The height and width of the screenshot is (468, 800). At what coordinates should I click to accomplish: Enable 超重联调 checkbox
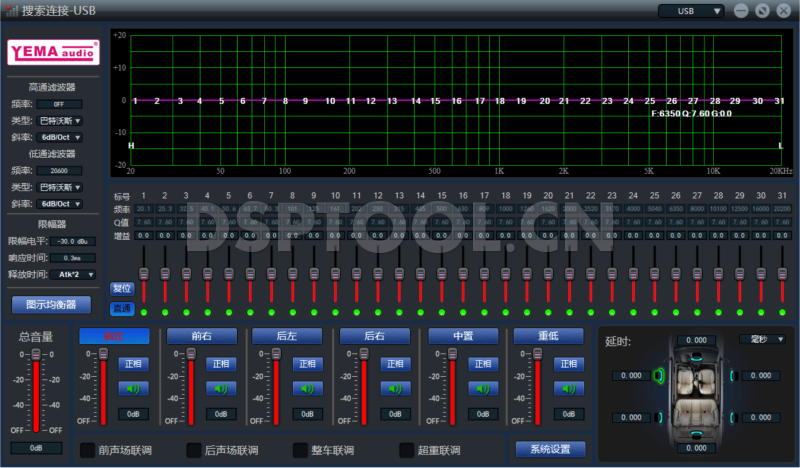pyautogui.click(x=407, y=450)
